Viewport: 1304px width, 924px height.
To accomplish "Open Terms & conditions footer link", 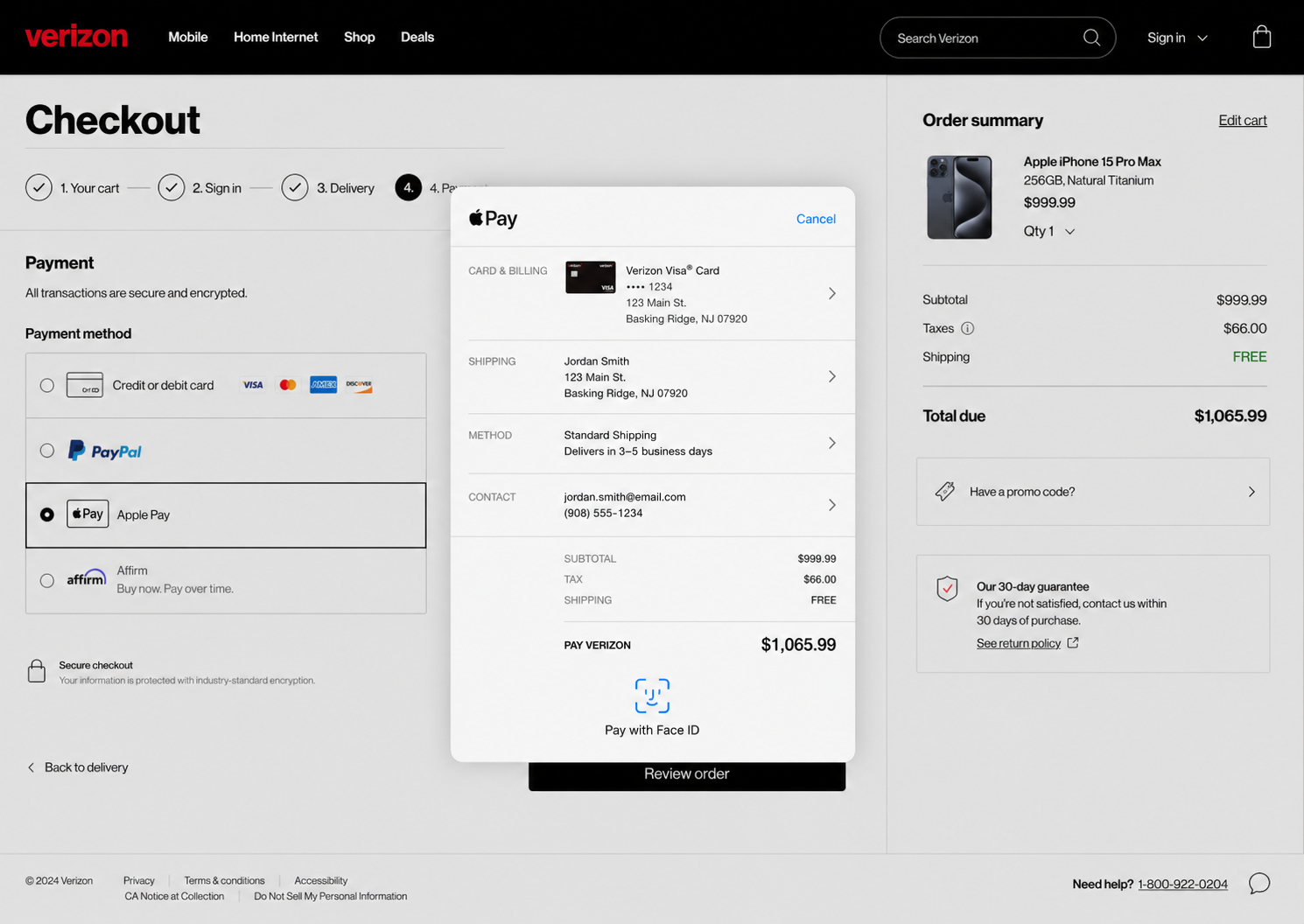I will [224, 880].
